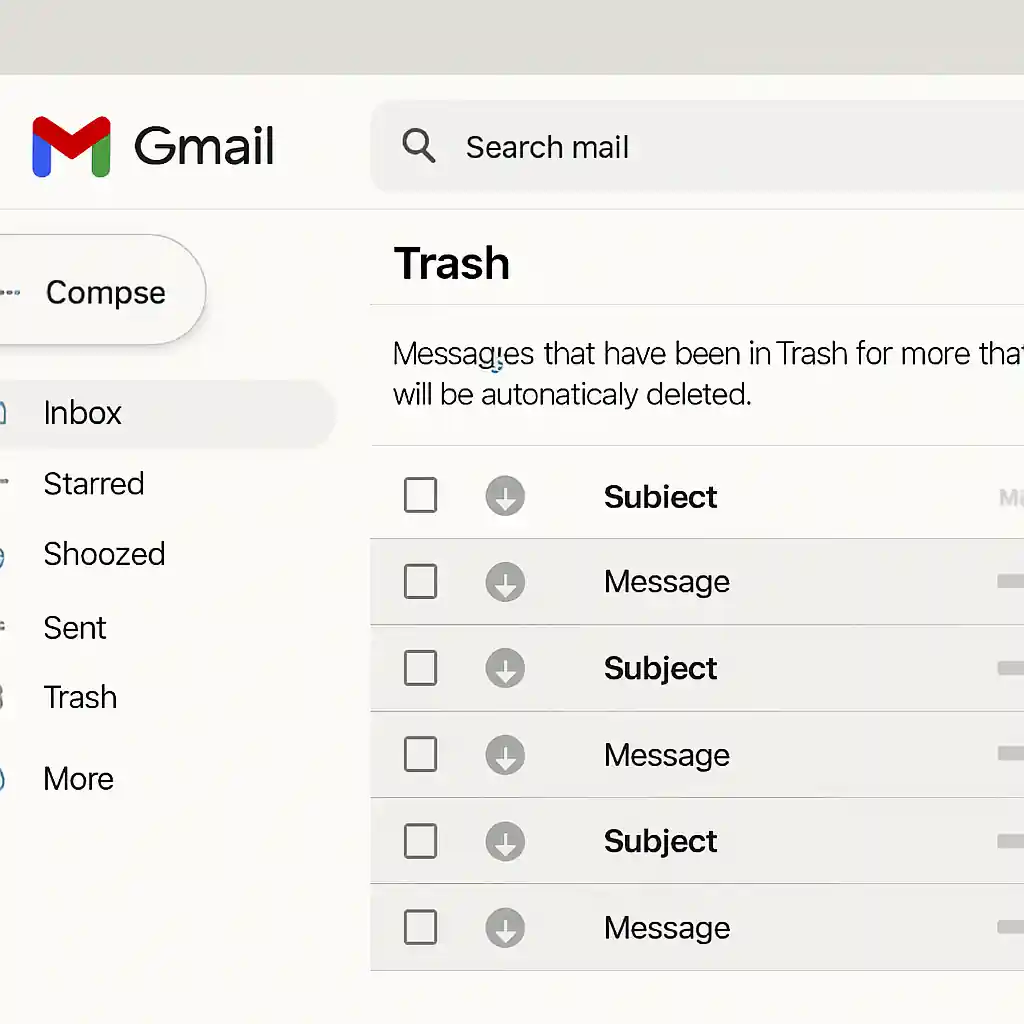
Task: Open the Inbox from the sidebar
Action: click(x=83, y=413)
